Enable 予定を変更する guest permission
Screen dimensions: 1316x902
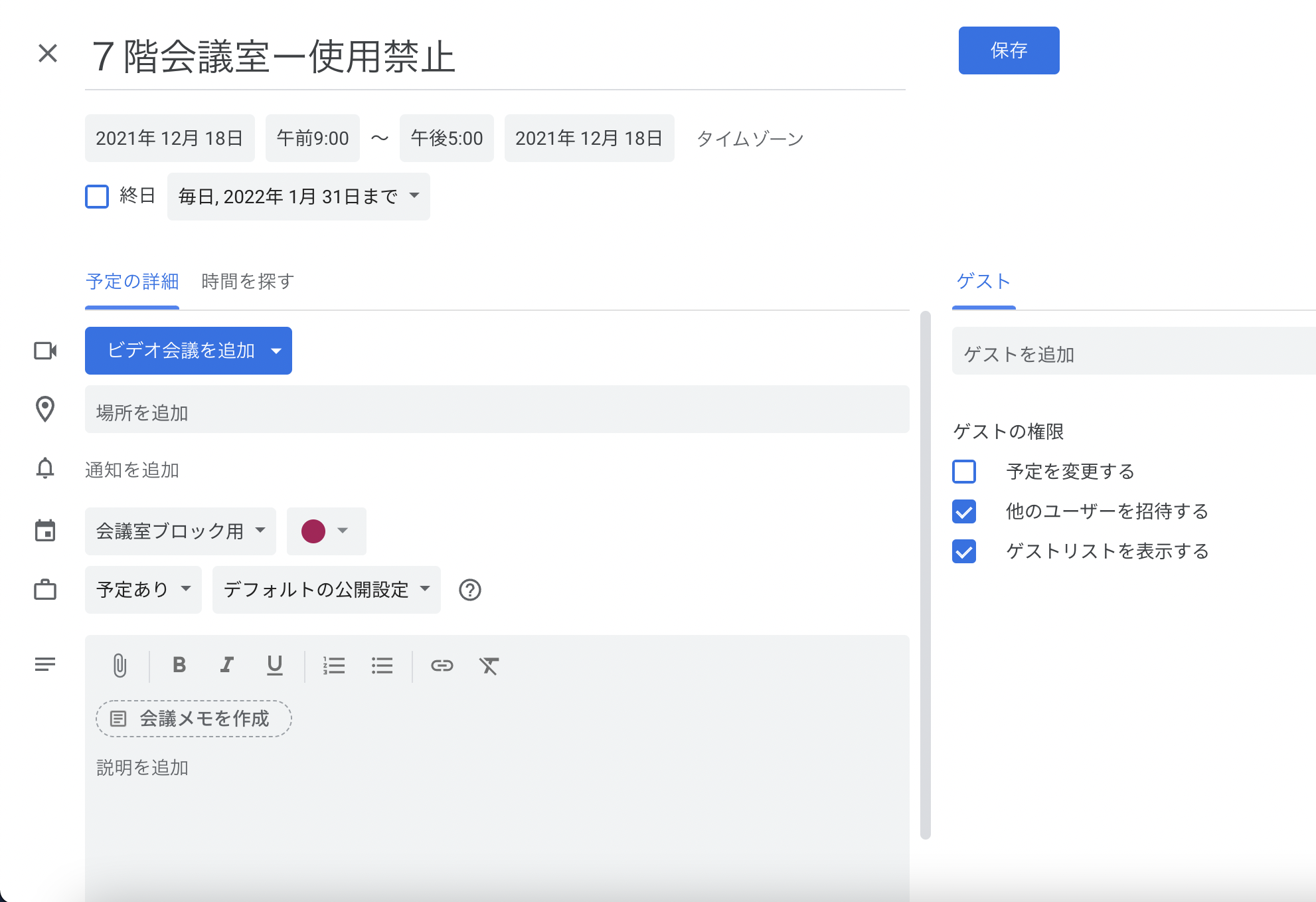click(x=964, y=472)
